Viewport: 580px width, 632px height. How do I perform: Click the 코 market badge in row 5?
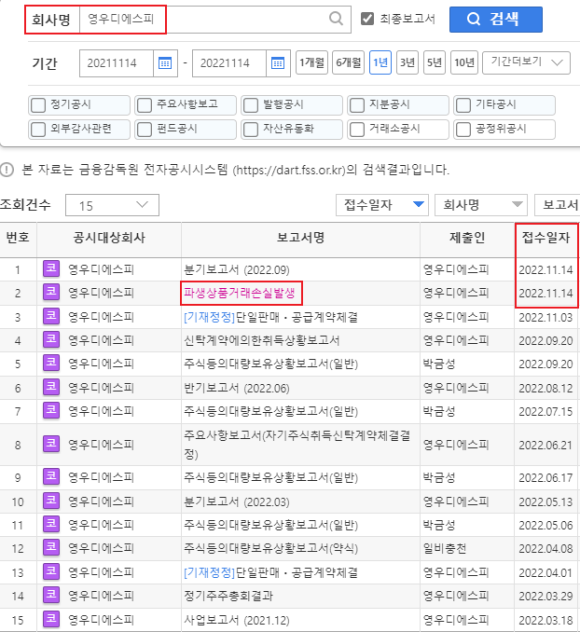pyautogui.click(x=51, y=363)
